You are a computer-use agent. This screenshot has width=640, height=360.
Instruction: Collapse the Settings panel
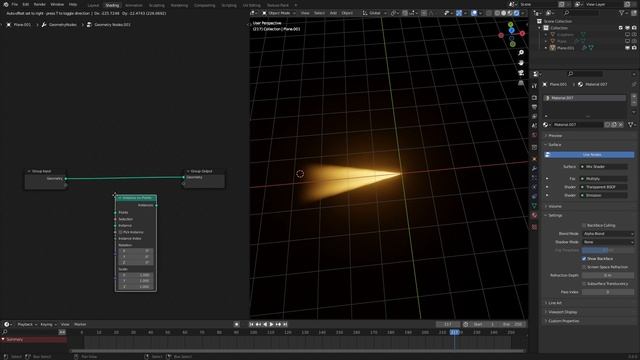(x=555, y=215)
